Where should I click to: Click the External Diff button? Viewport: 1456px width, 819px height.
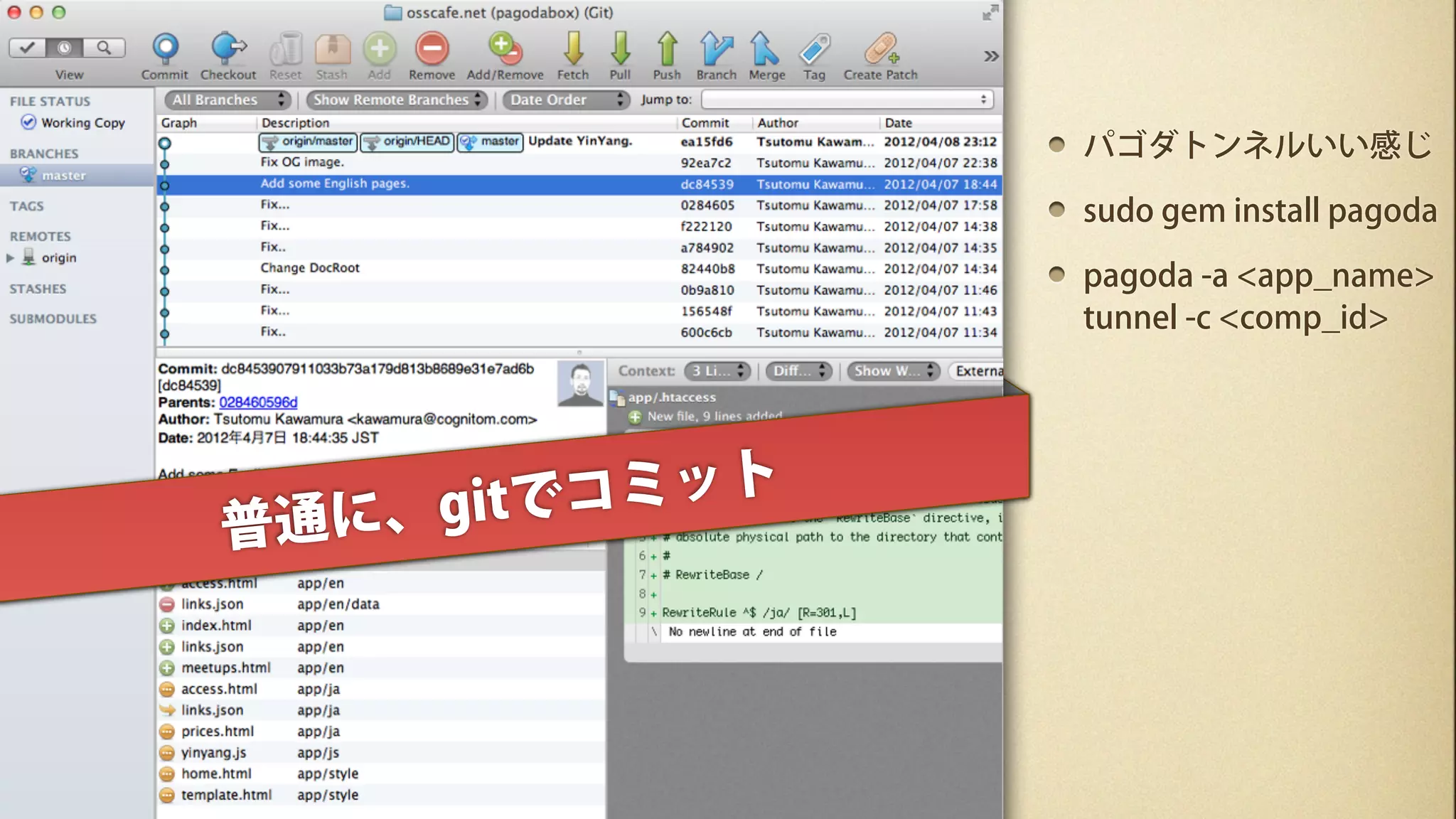pos(976,371)
